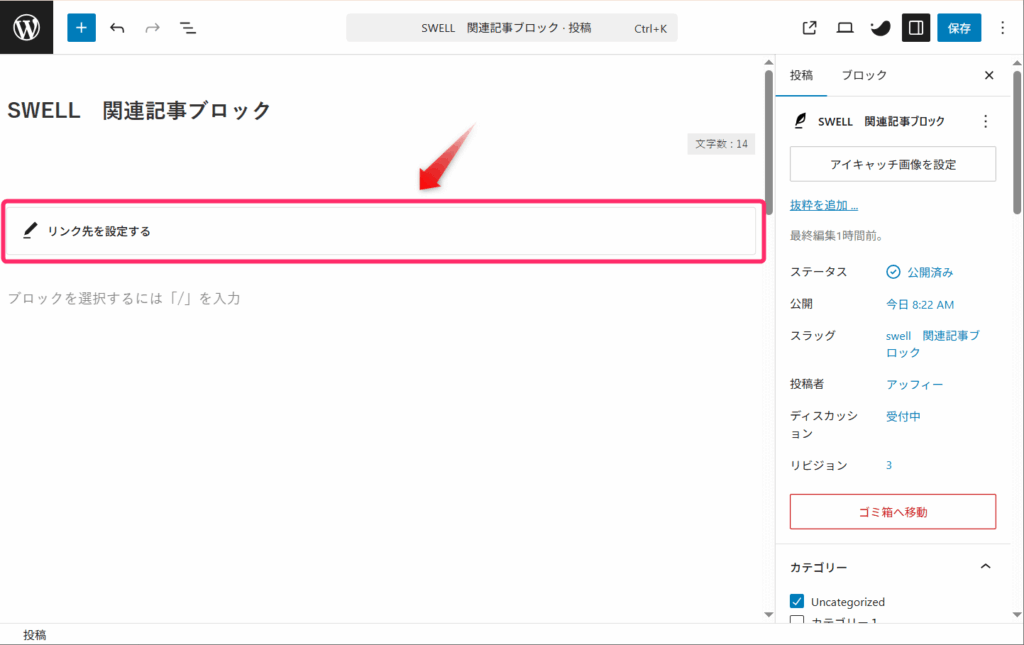Click the リビジョン label

[818, 465]
